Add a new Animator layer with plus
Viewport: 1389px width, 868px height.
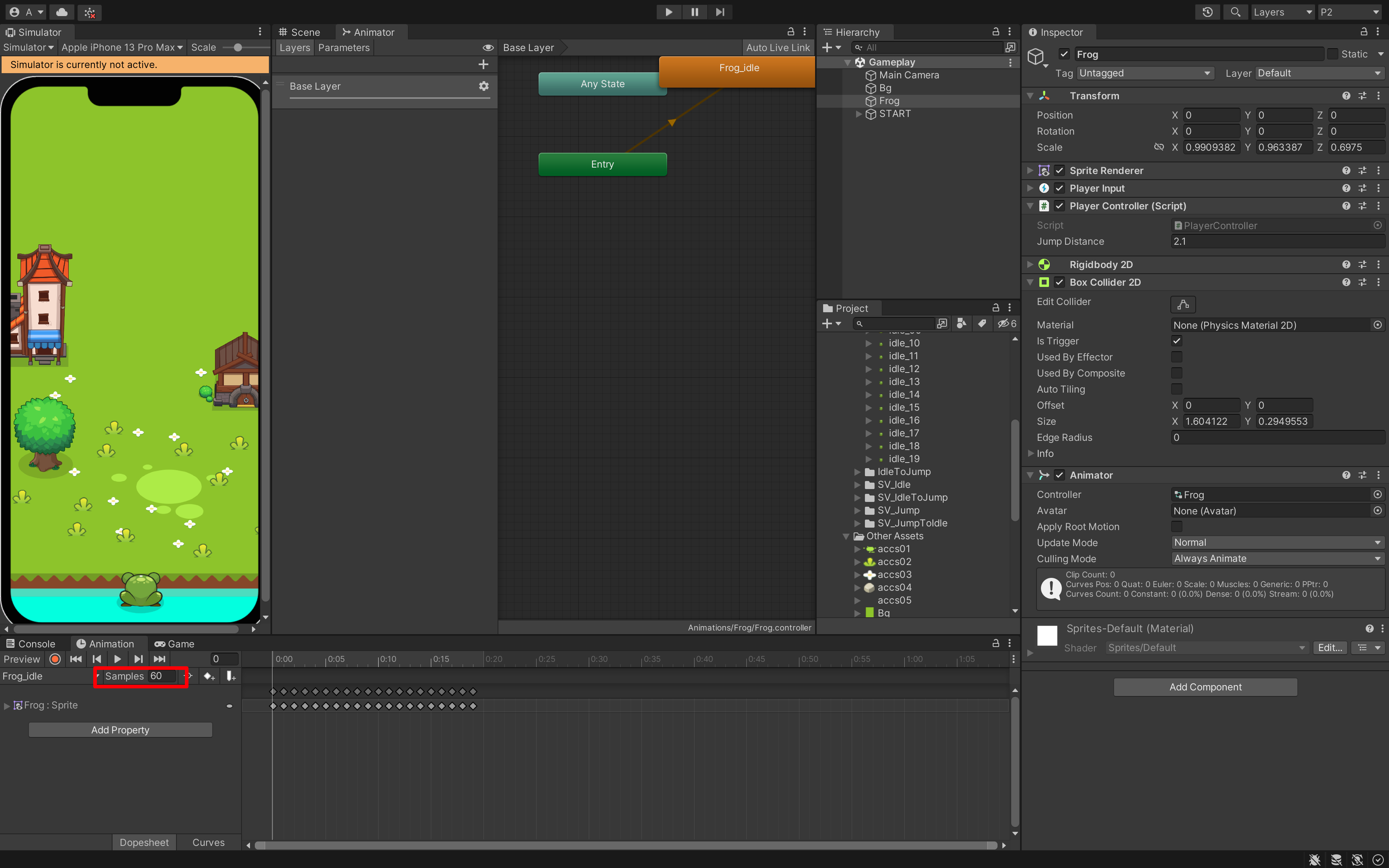point(483,64)
